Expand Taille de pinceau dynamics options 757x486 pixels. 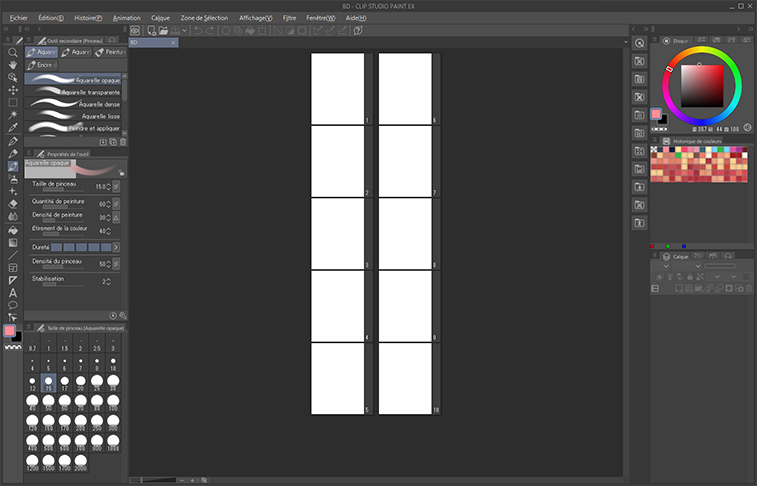(116, 186)
